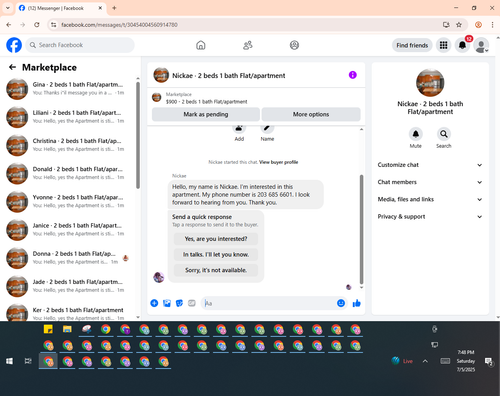Viewport: 500px width, 396px height.
Task: Open a new browser tab
Action: point(114,8)
